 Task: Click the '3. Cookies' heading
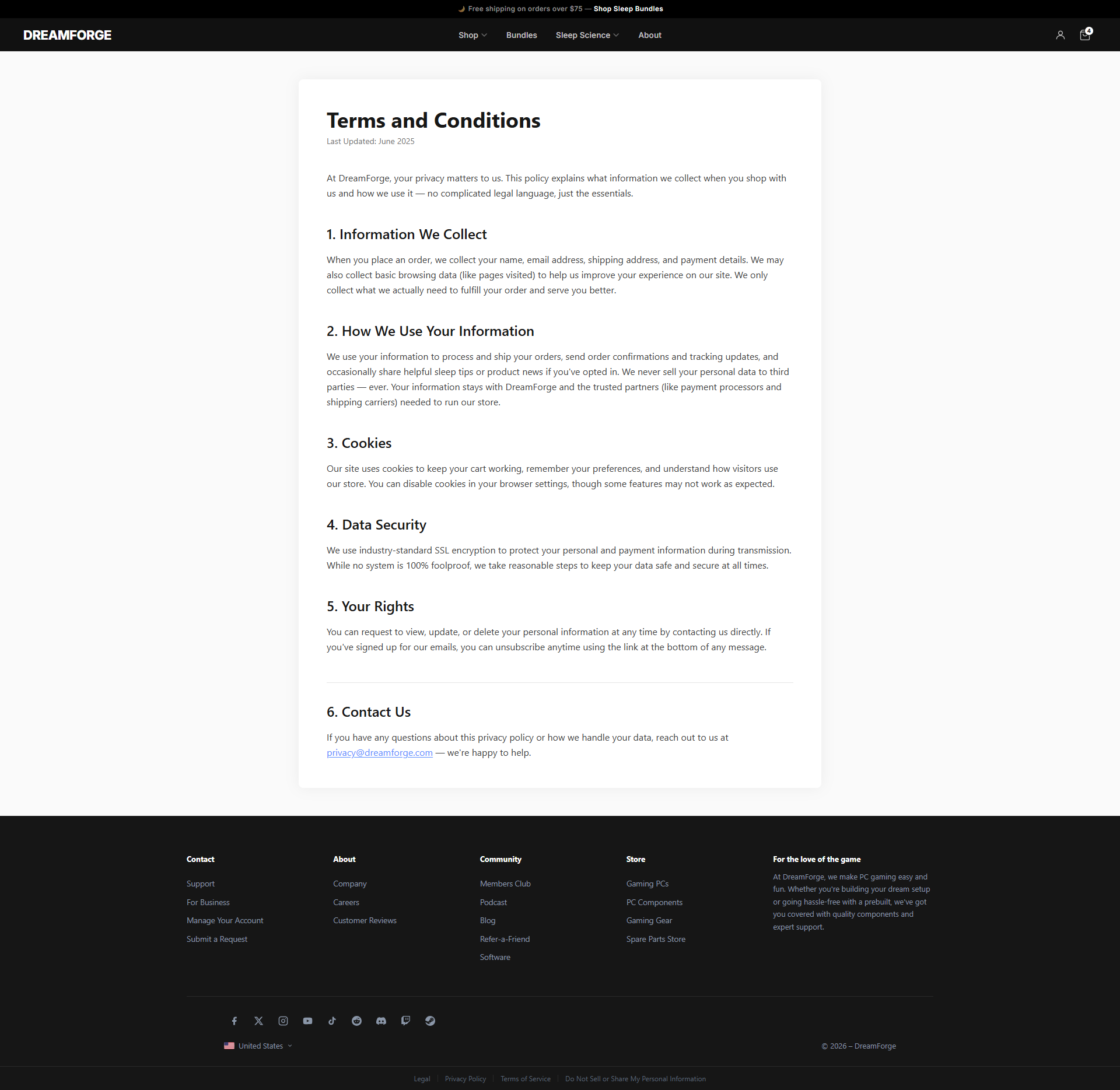click(x=359, y=443)
